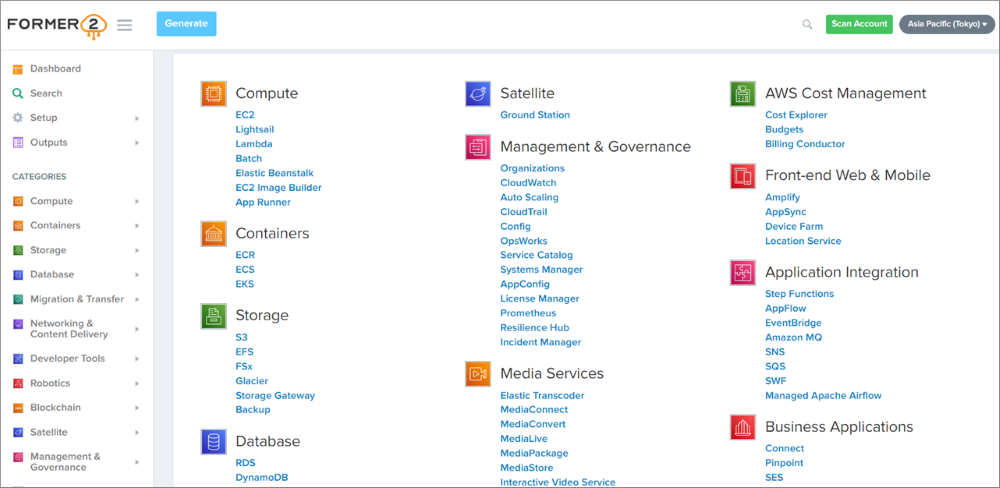Click the blue Database section icon
The width and height of the screenshot is (1000, 488).
point(213,441)
